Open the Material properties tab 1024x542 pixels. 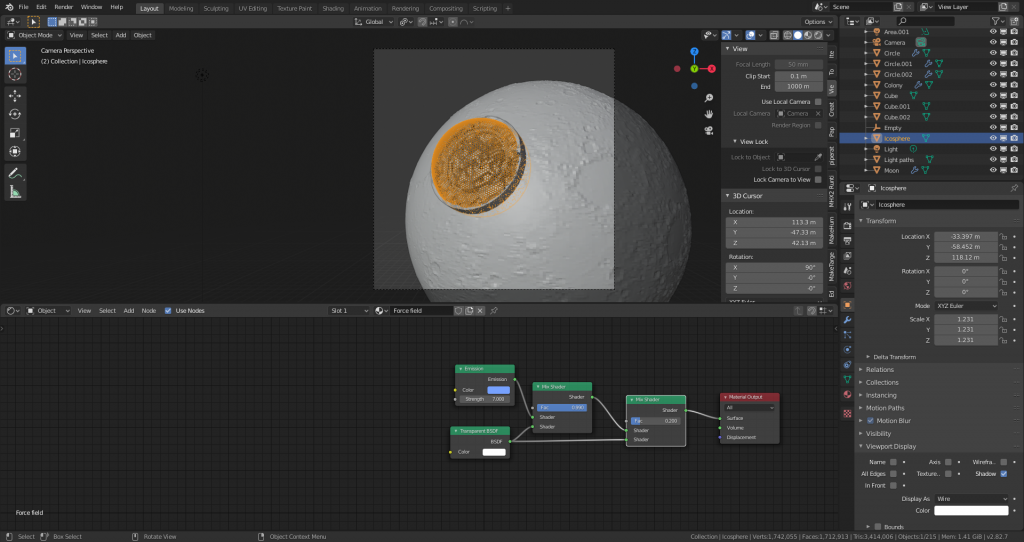(848, 394)
